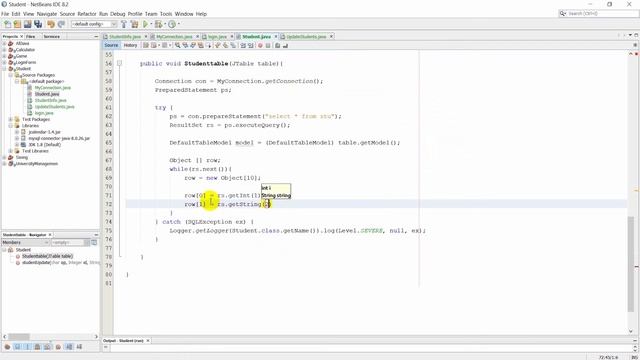Click the Undo toolbar icon
The height and width of the screenshot is (360, 640).
tap(51, 24)
